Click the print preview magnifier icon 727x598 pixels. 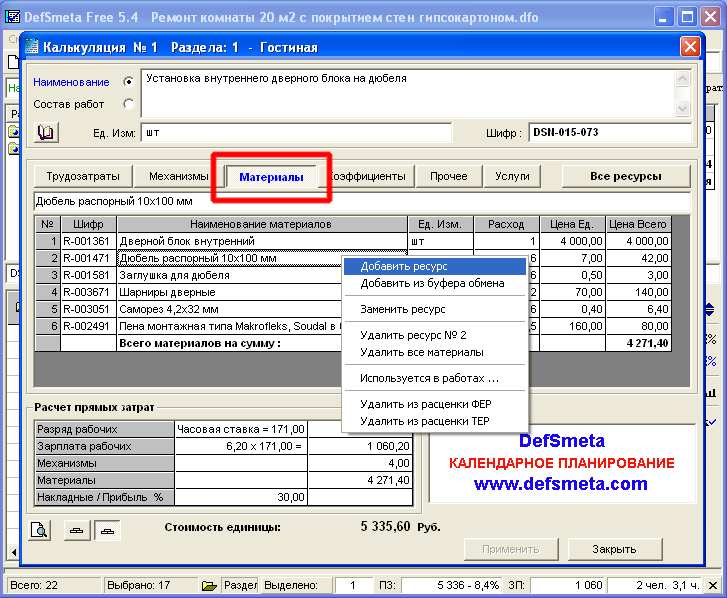40,529
